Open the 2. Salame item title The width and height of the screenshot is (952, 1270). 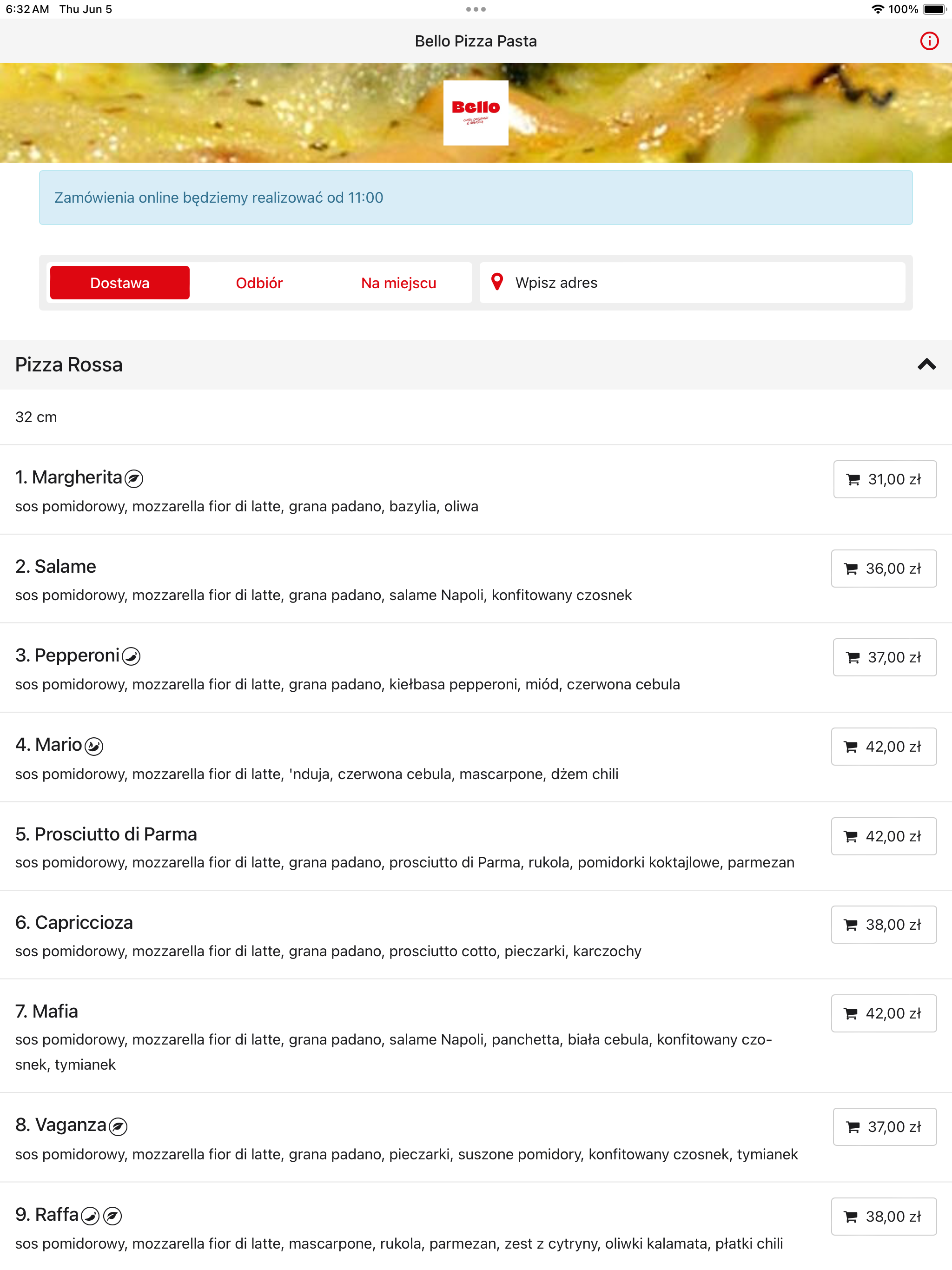tap(56, 566)
